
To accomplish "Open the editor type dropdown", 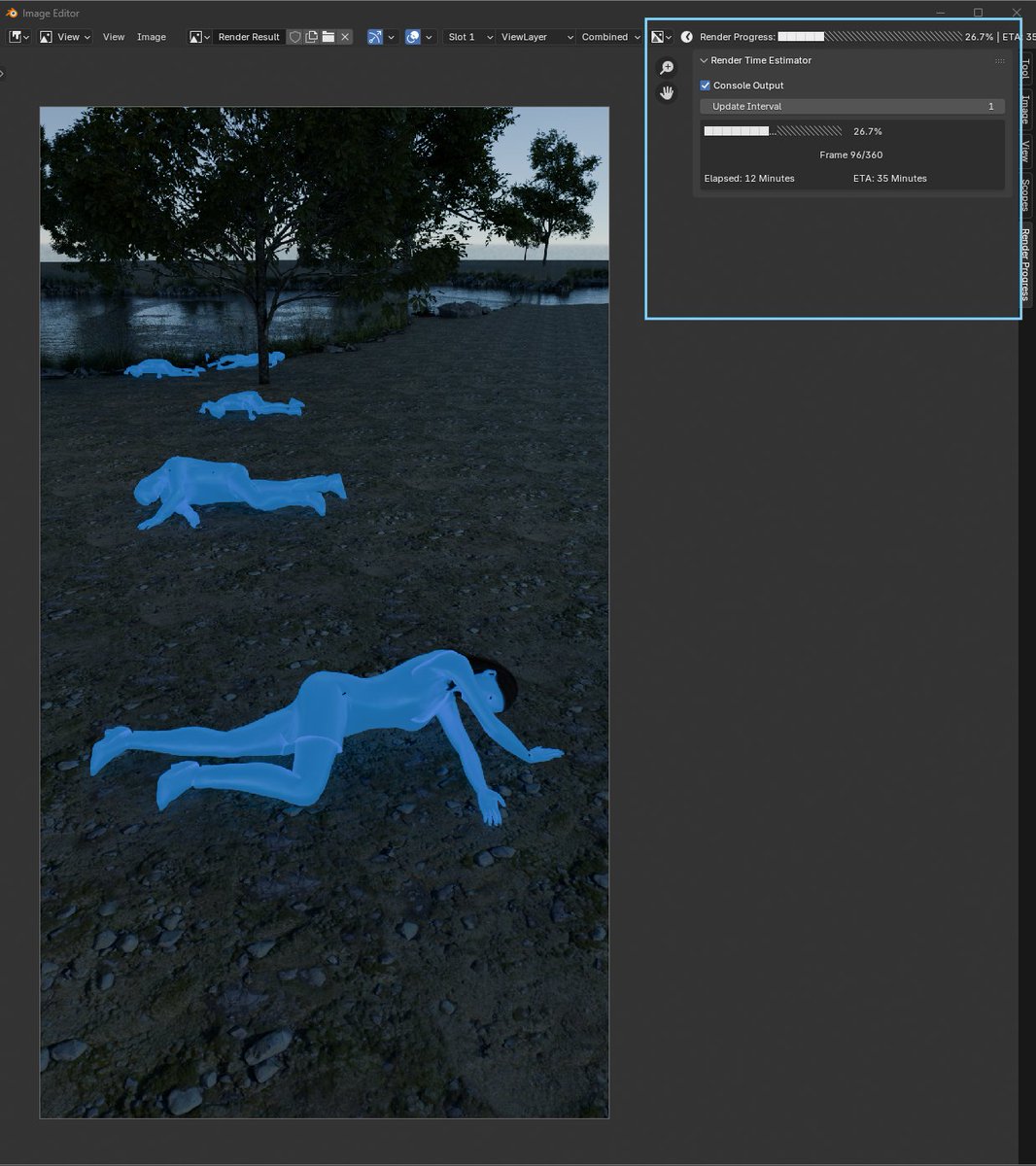I will pyautogui.click(x=19, y=37).
